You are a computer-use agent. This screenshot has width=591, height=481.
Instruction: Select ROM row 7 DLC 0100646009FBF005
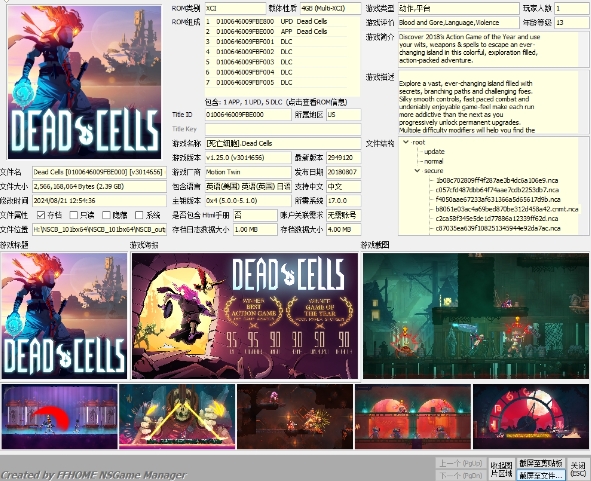(276, 82)
